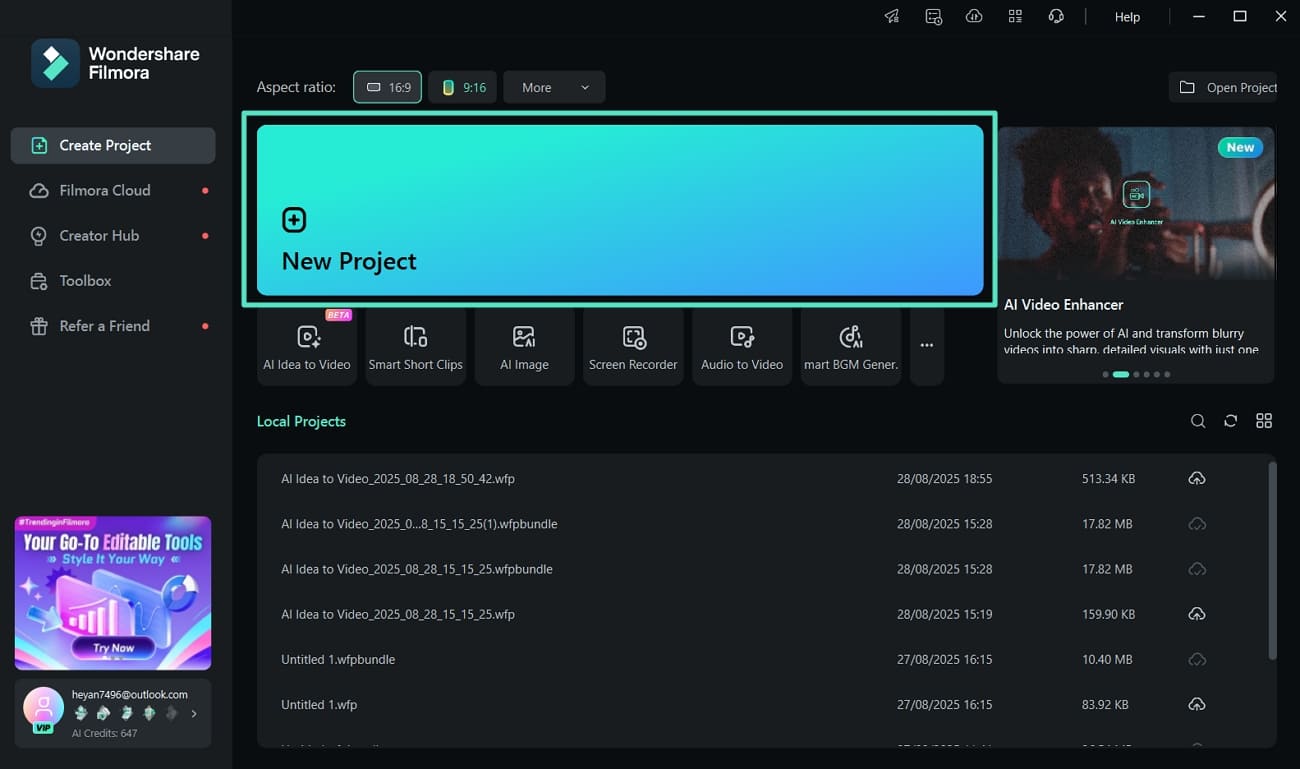Upload the 159.90 KB project to cloud
This screenshot has width=1300, height=769.
[1197, 614]
